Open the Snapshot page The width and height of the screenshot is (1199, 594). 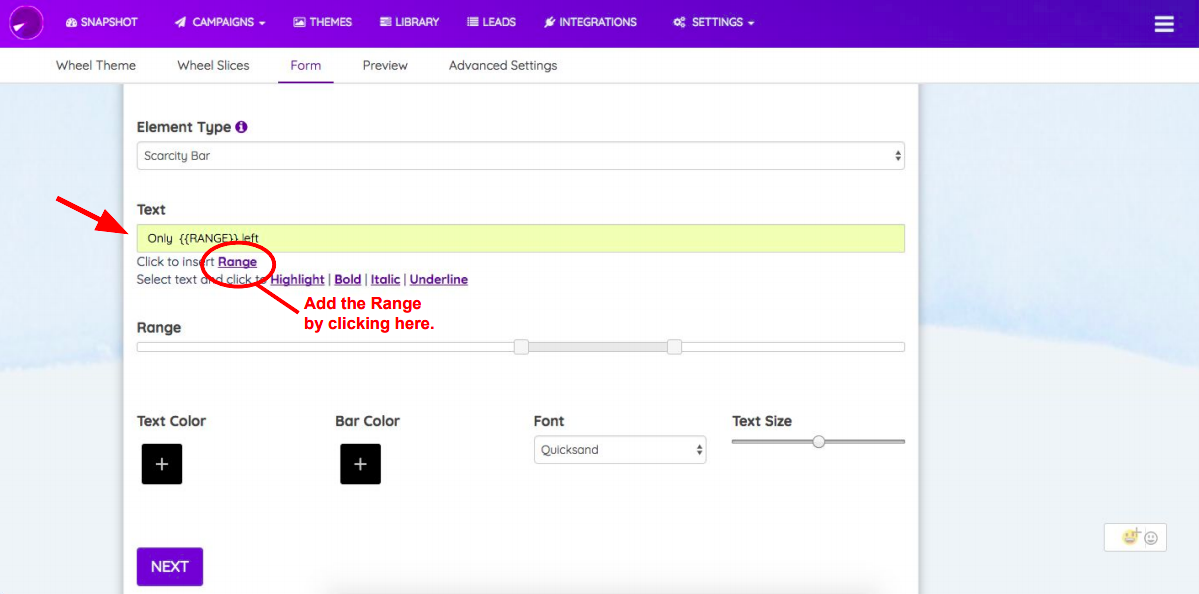[102, 22]
